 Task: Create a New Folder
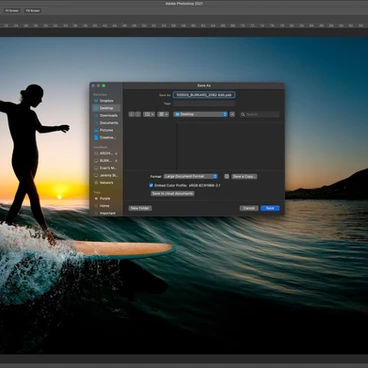[140, 208]
